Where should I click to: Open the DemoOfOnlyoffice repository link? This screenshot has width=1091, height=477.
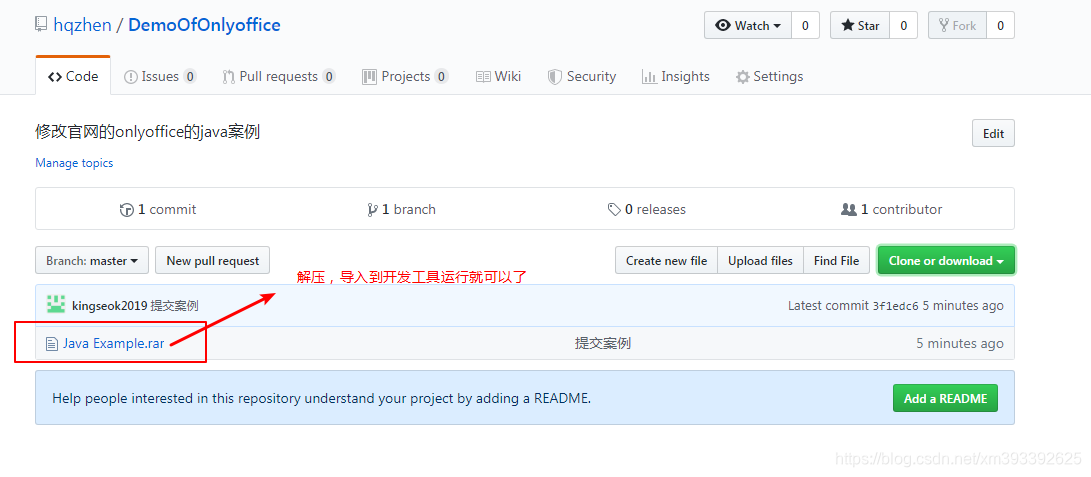pos(205,26)
